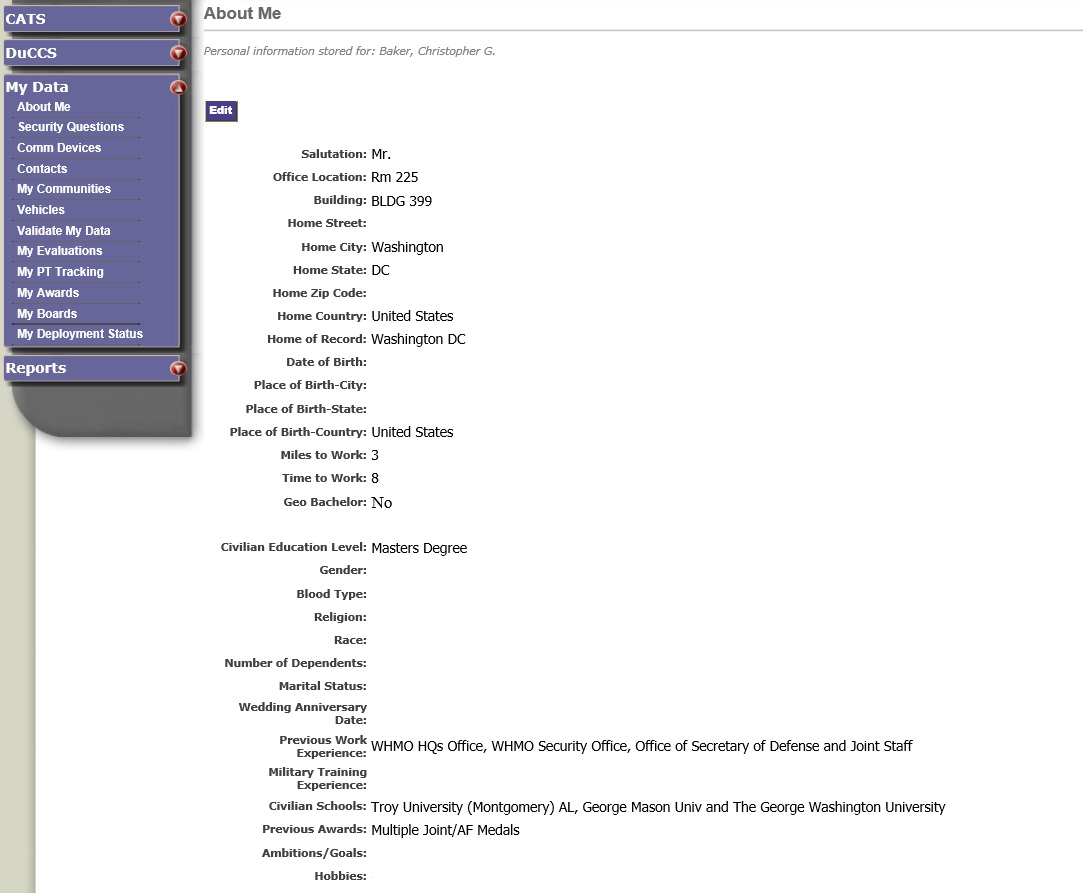View My Awards page
Viewport: 1083px width, 893px height.
coord(48,293)
